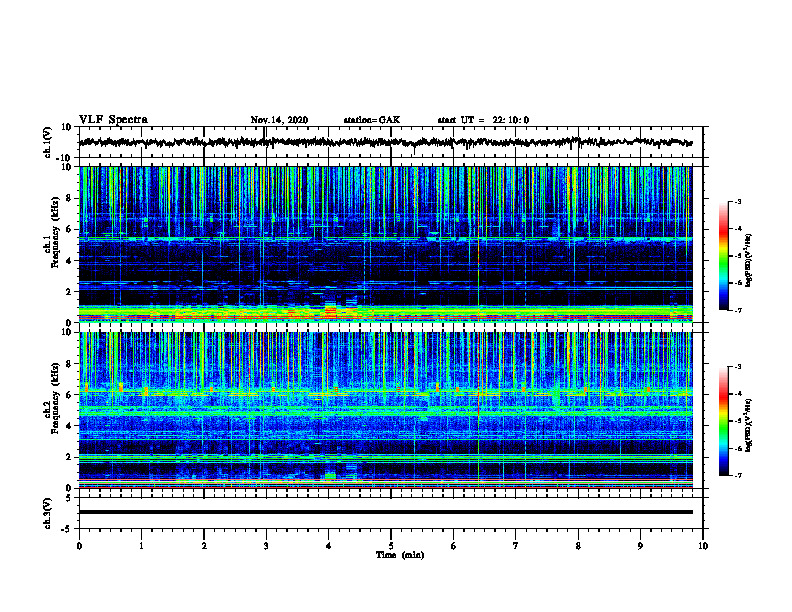Click the "8" tick on the time axis
The image size is (792, 612).
click(x=578, y=546)
